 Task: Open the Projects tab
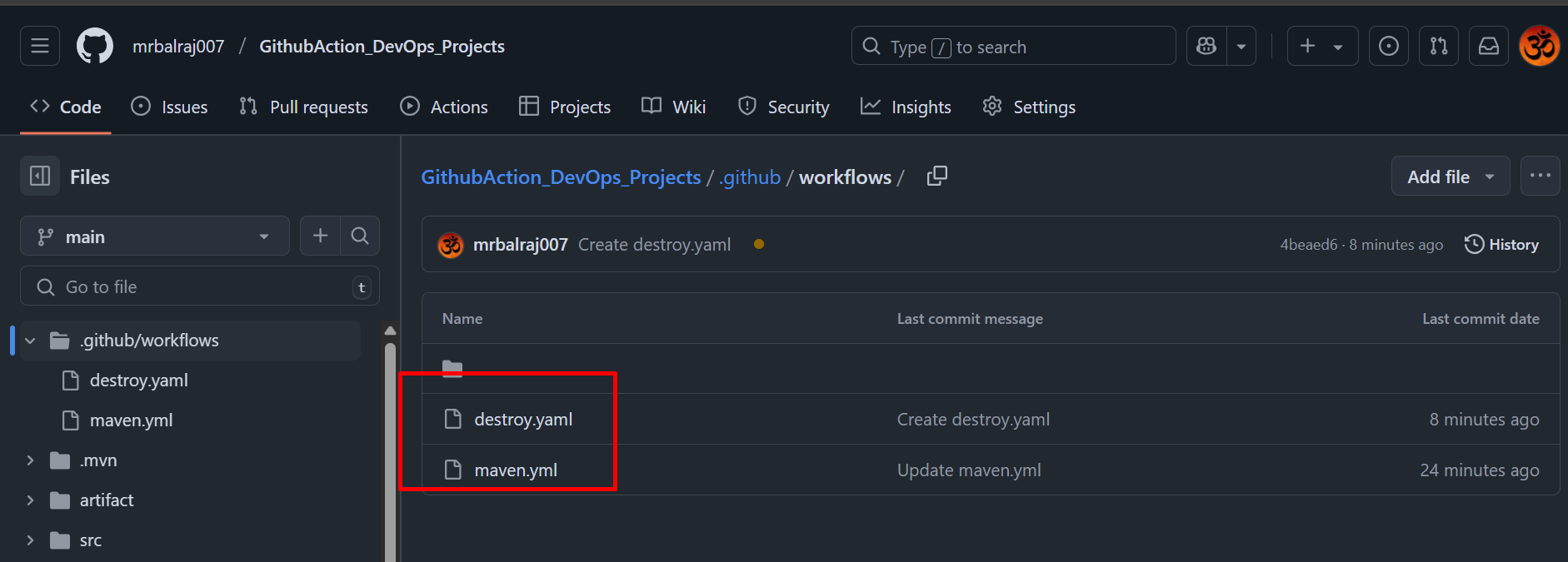(x=565, y=107)
